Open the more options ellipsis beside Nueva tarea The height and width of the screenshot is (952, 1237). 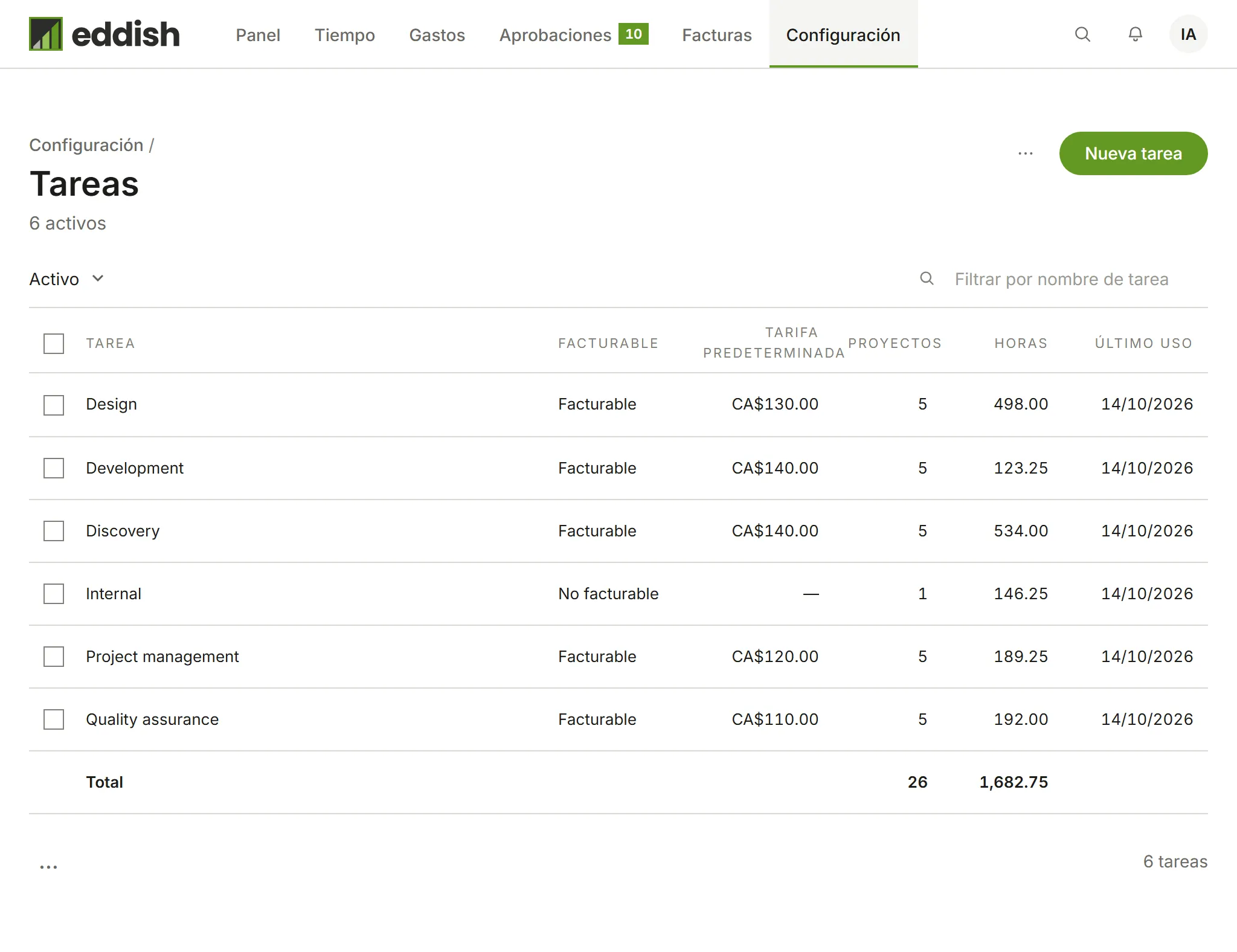click(x=1026, y=153)
